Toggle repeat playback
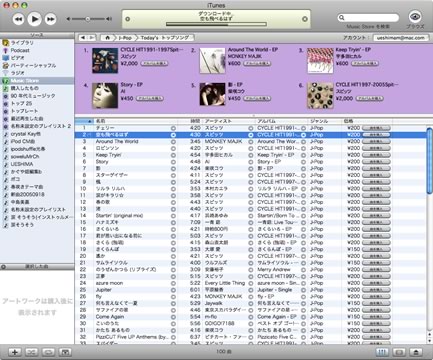 [x=48, y=352]
